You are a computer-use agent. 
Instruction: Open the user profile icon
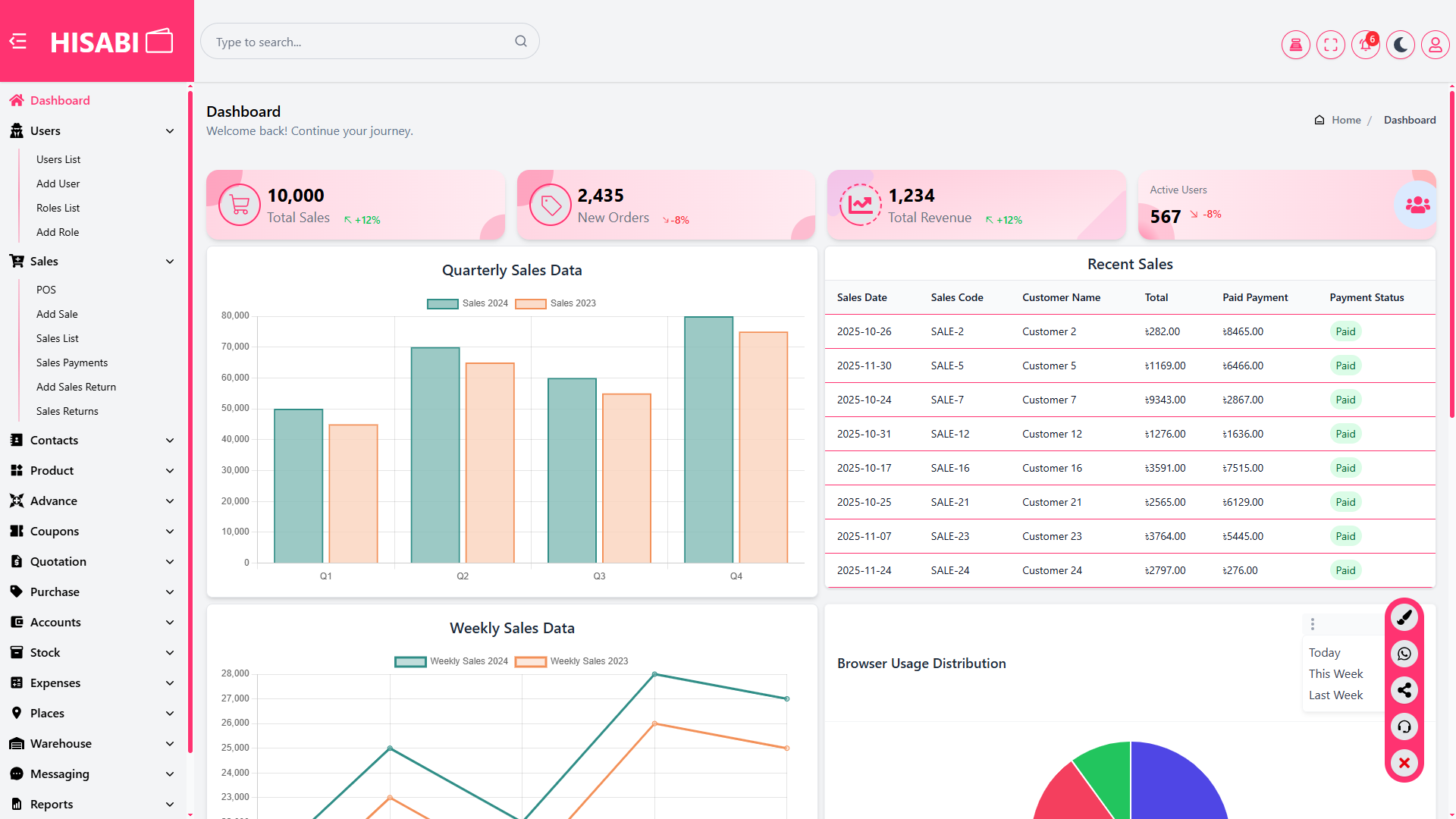pyautogui.click(x=1435, y=45)
